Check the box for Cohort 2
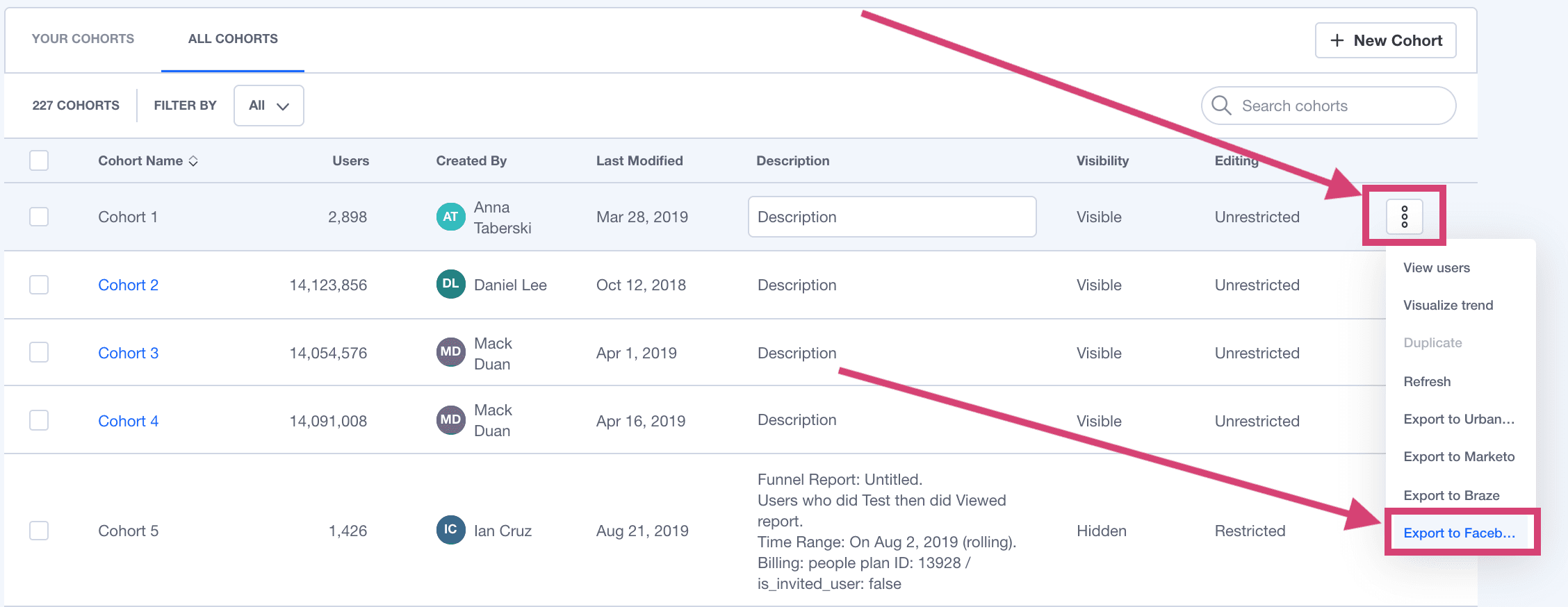The image size is (1568, 607). (39, 285)
